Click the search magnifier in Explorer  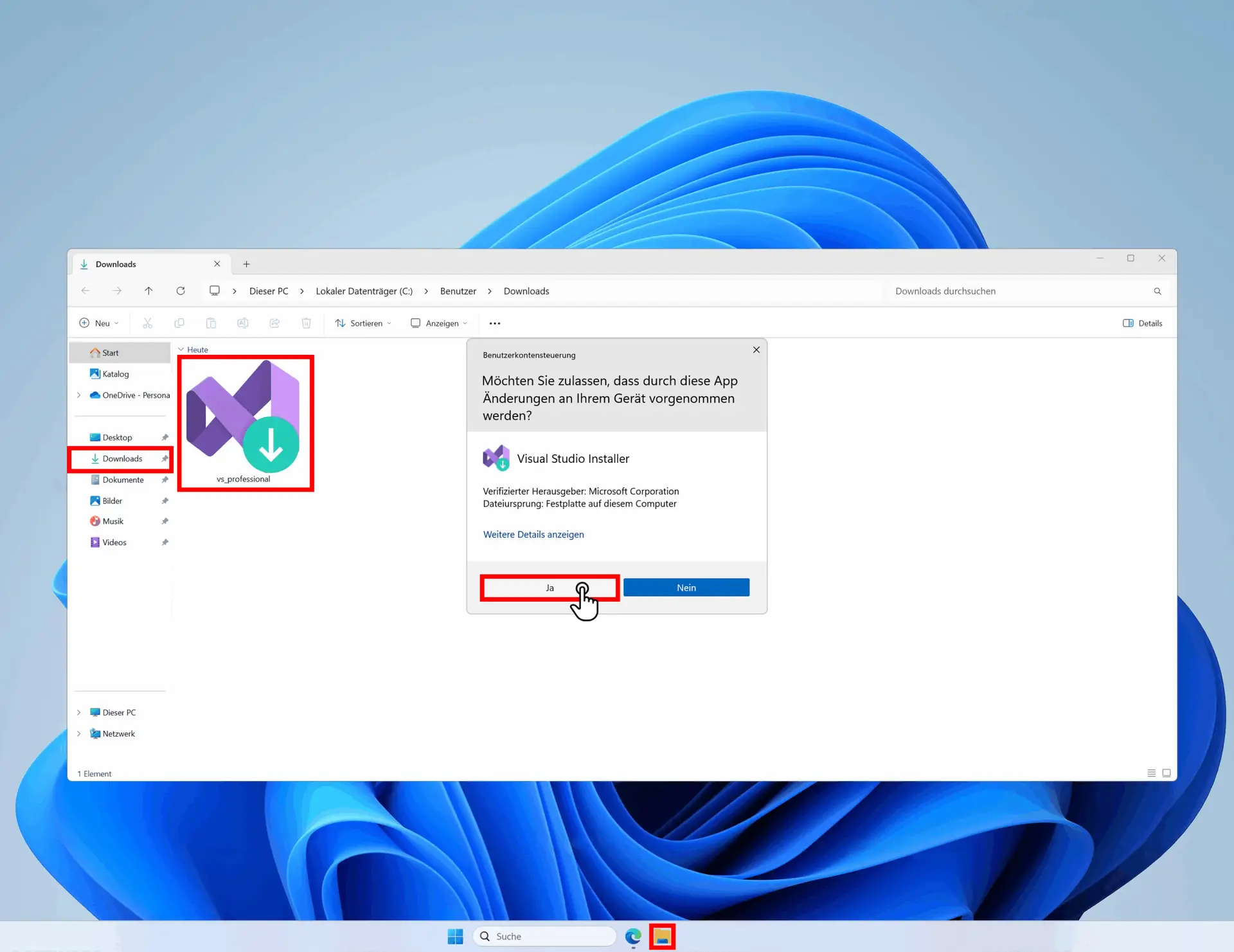[1158, 291]
